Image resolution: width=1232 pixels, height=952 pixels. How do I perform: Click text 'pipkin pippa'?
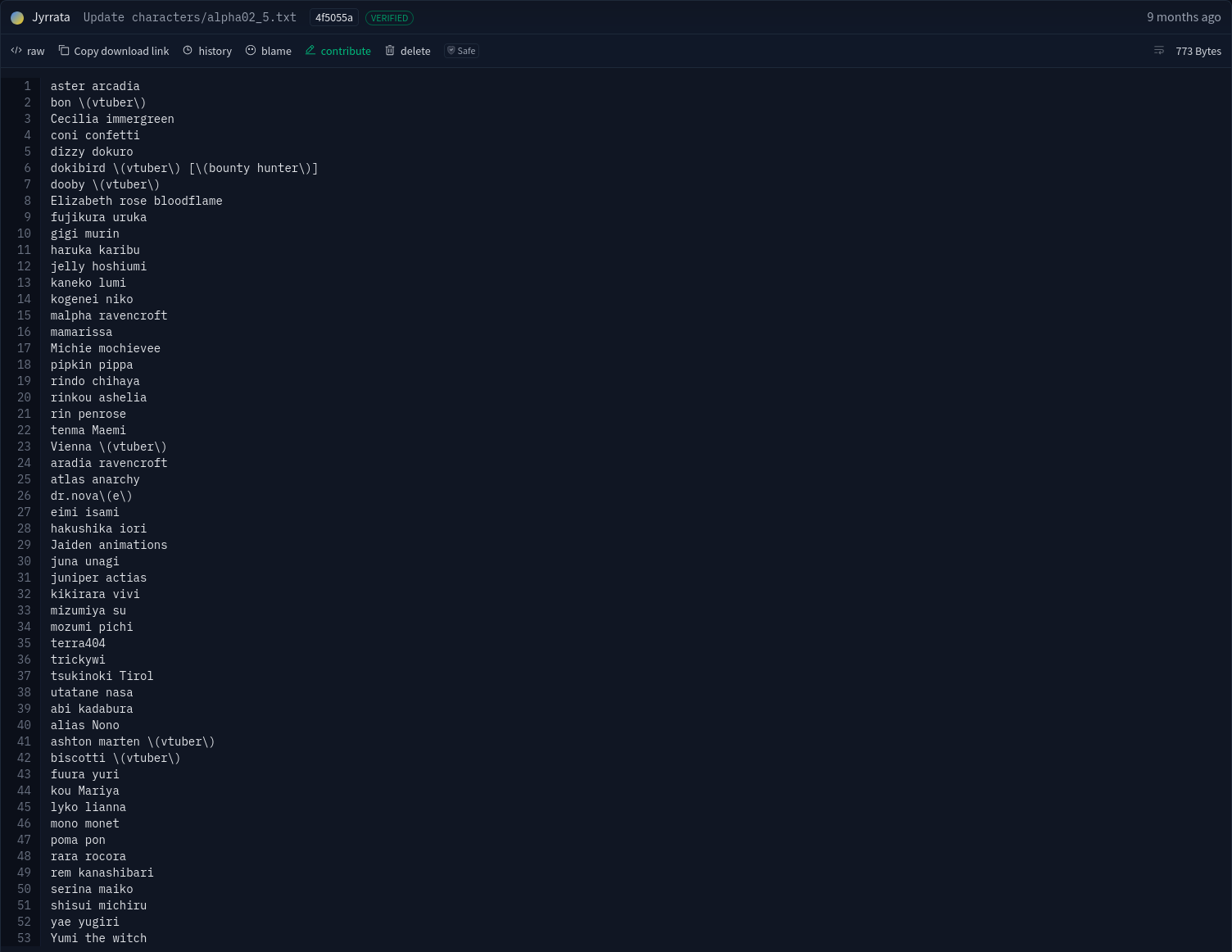click(x=92, y=365)
